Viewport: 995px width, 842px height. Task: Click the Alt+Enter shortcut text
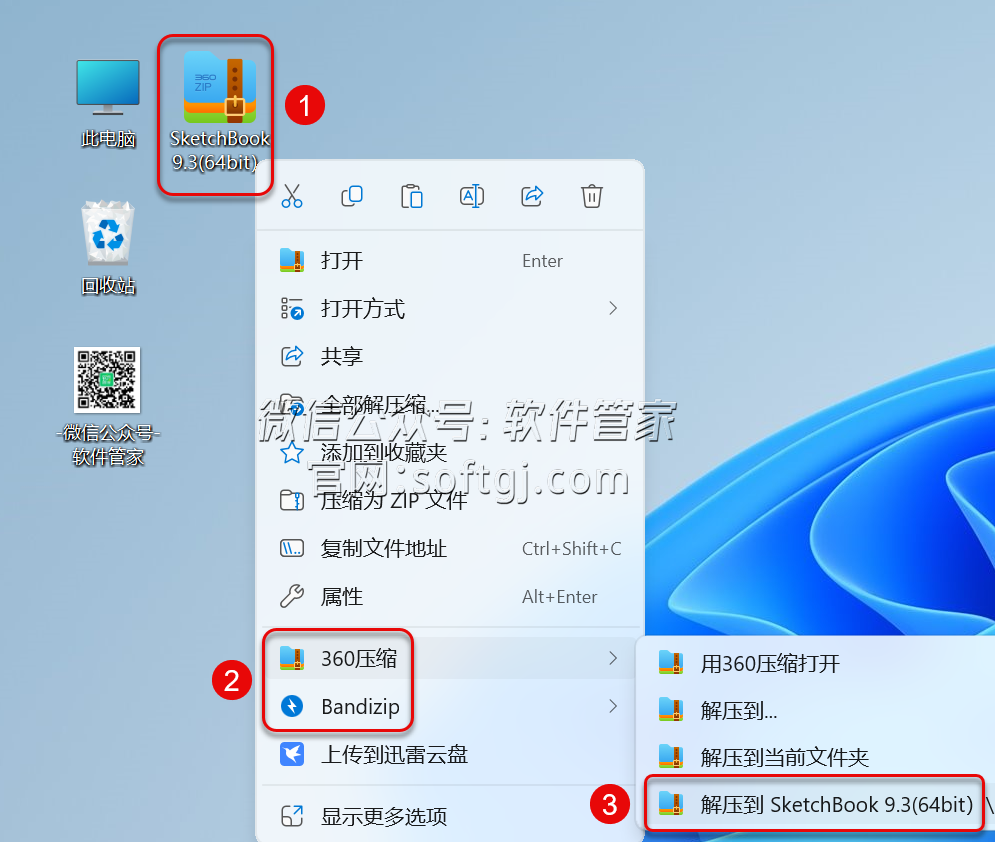click(x=560, y=596)
